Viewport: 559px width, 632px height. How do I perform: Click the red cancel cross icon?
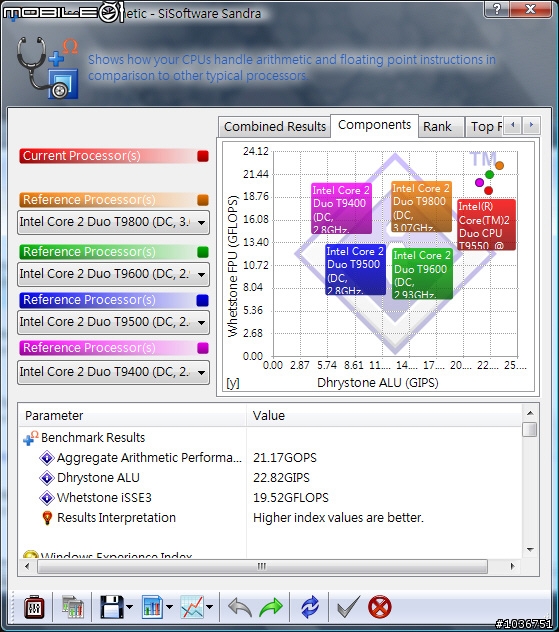click(x=380, y=607)
